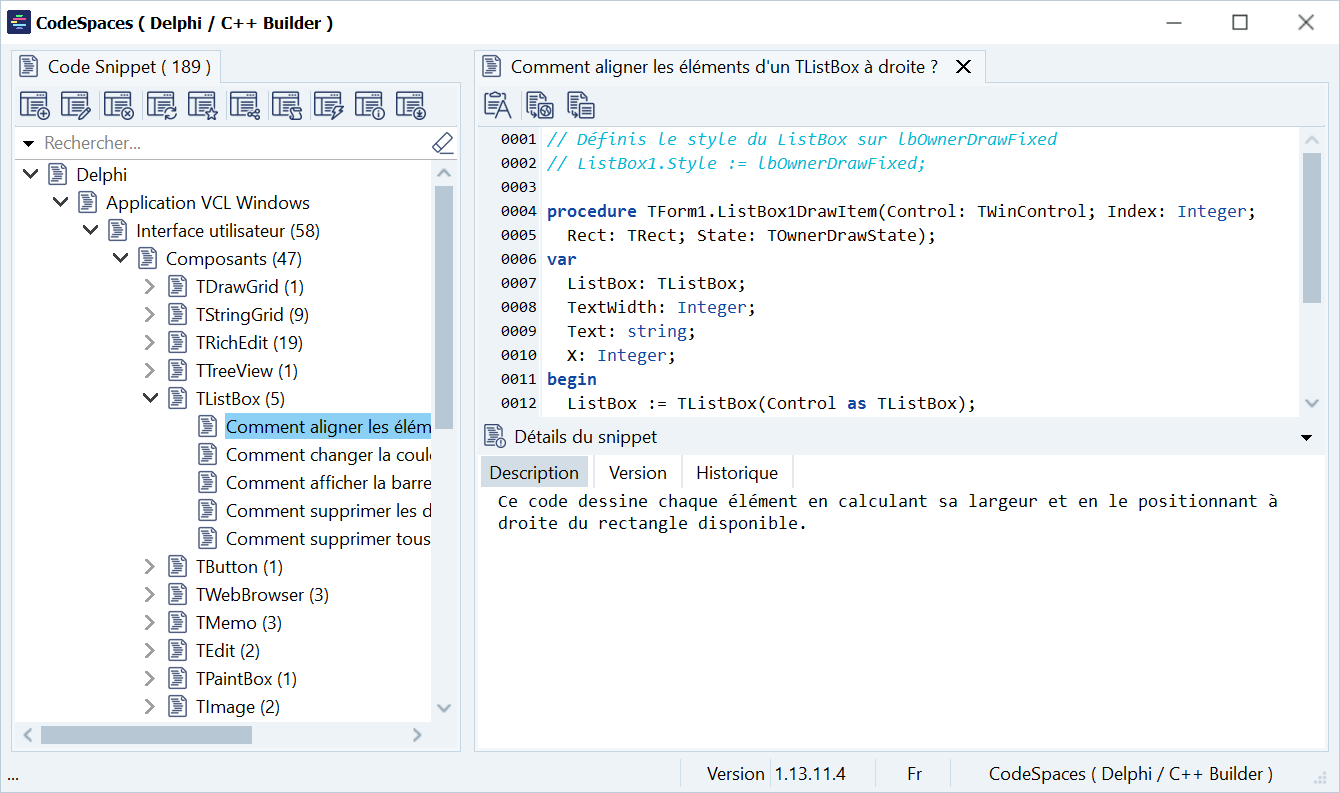Open the Historique tab

click(x=736, y=473)
